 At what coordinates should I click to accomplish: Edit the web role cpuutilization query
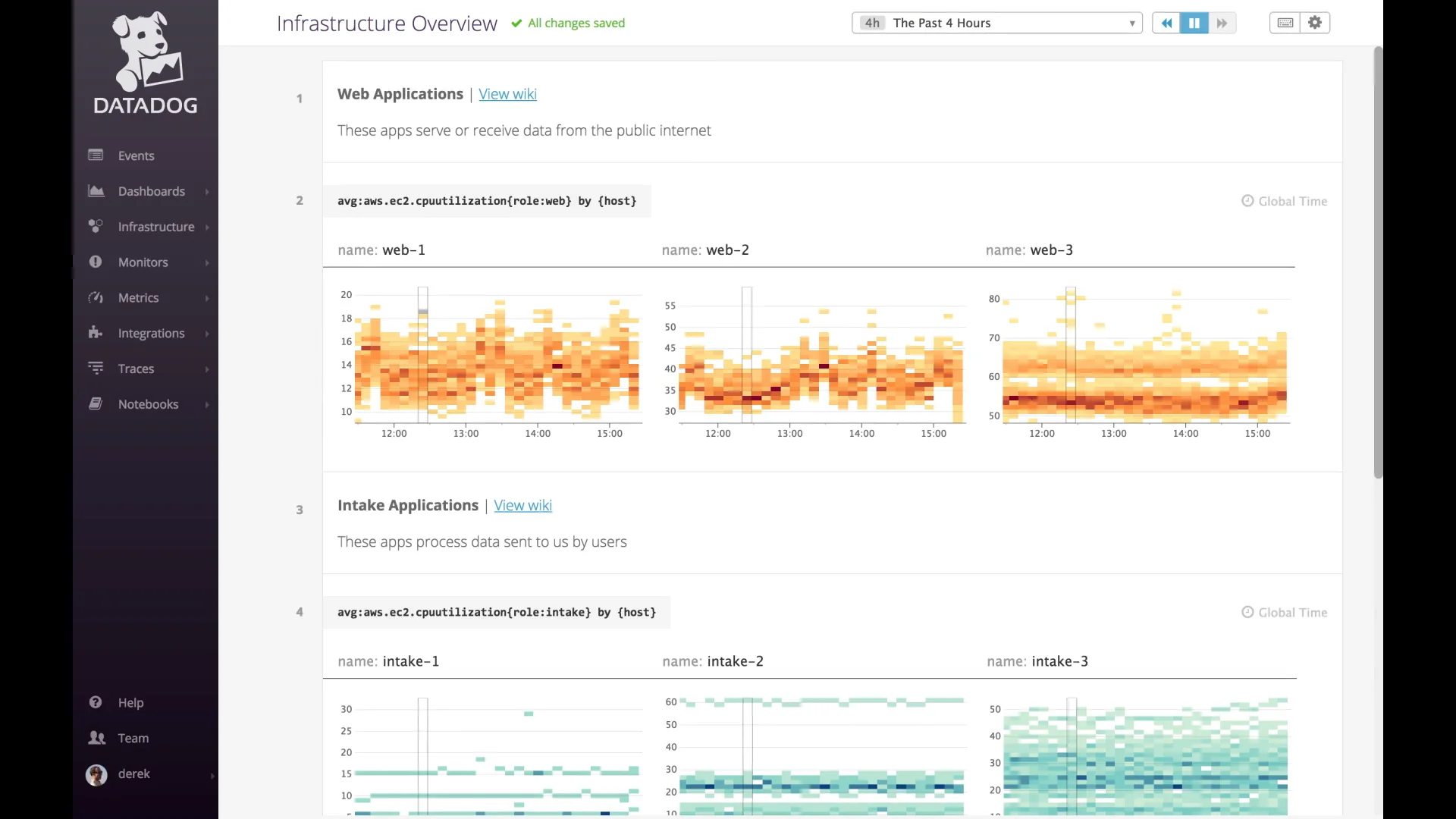coord(486,201)
